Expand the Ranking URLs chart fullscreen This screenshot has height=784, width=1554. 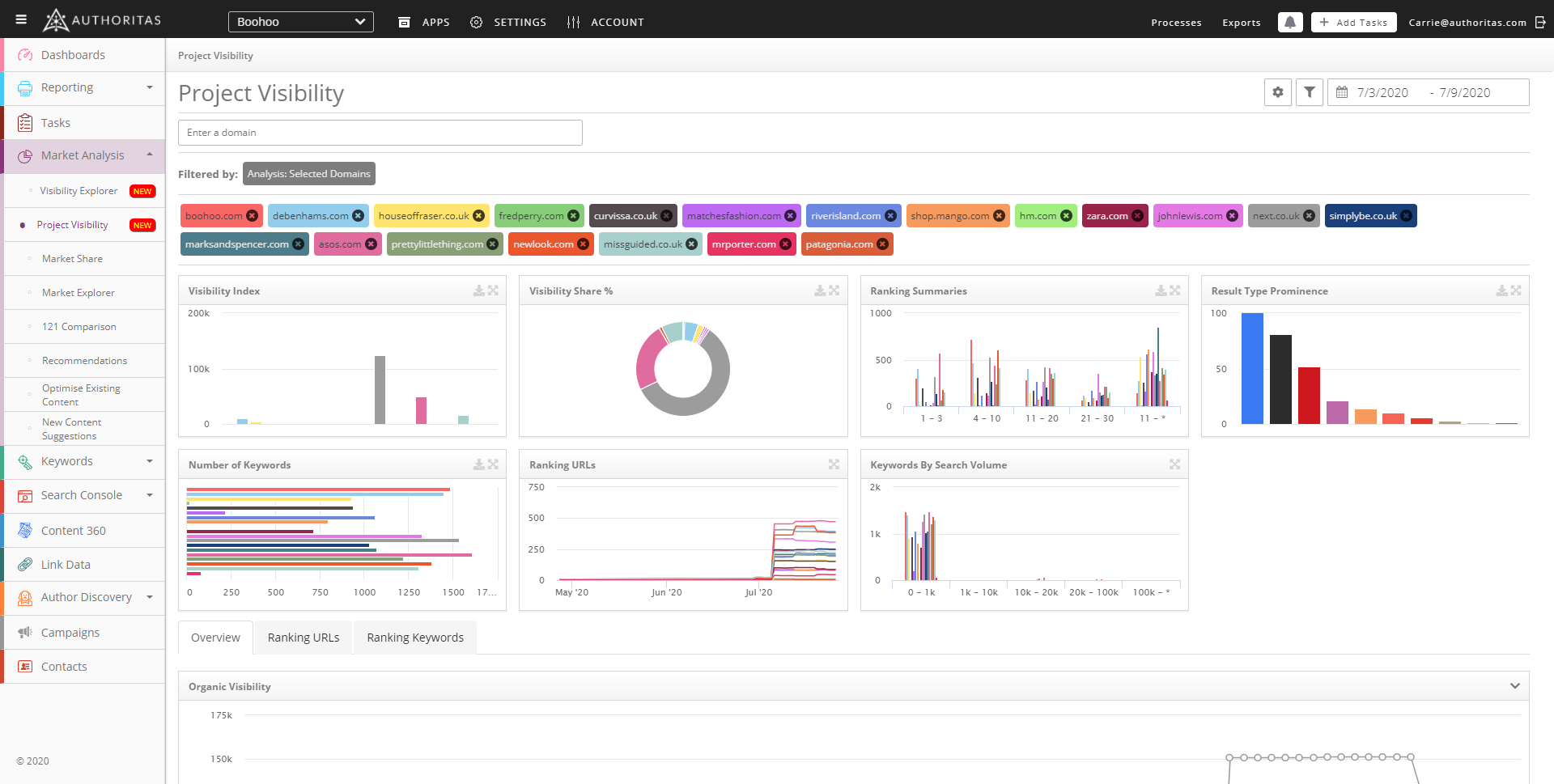(834, 464)
